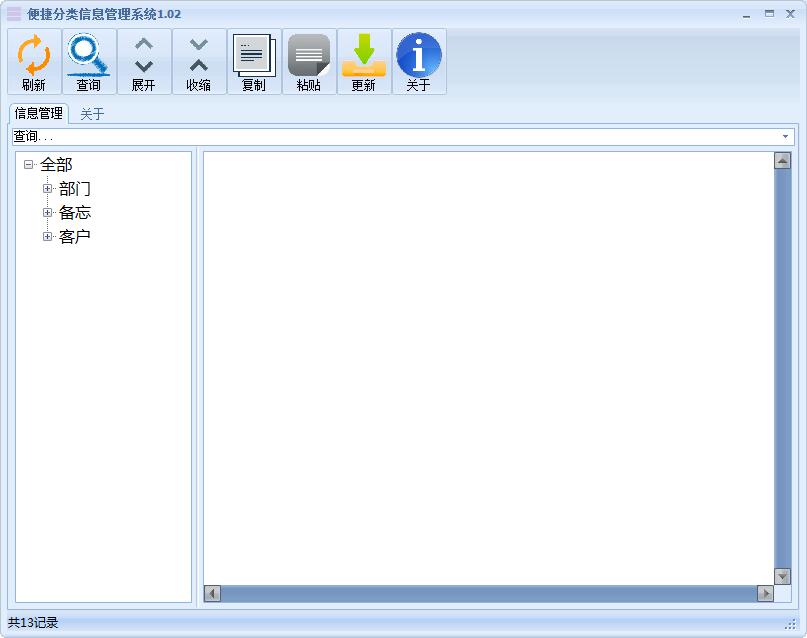Click the horizontal scrollbar track

489,594
